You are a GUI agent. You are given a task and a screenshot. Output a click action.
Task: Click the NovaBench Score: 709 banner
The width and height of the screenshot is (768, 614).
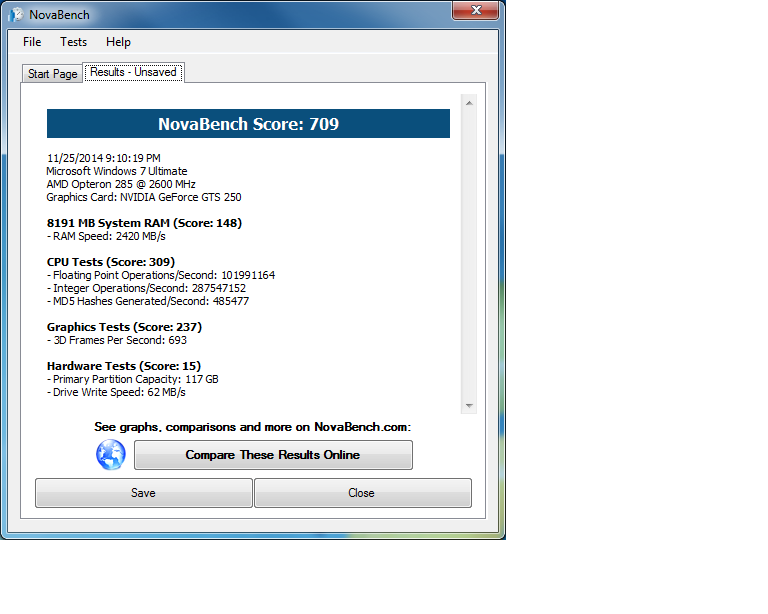pyautogui.click(x=248, y=123)
